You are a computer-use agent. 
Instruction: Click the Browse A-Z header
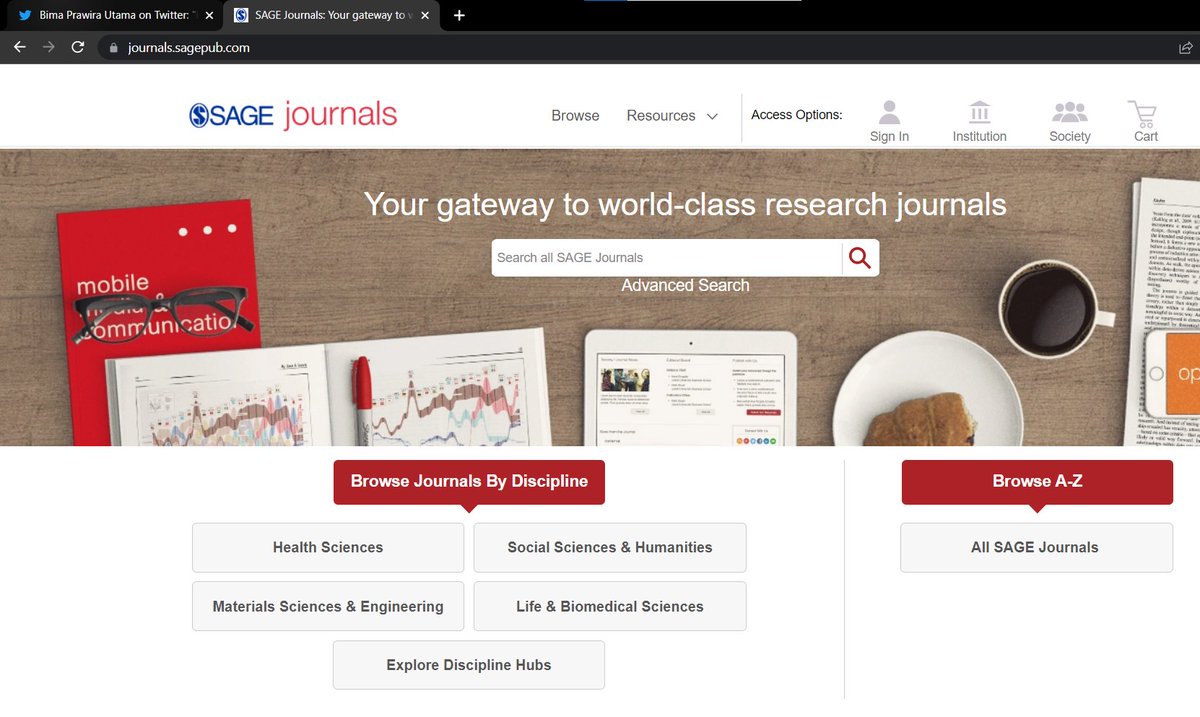tap(1037, 482)
